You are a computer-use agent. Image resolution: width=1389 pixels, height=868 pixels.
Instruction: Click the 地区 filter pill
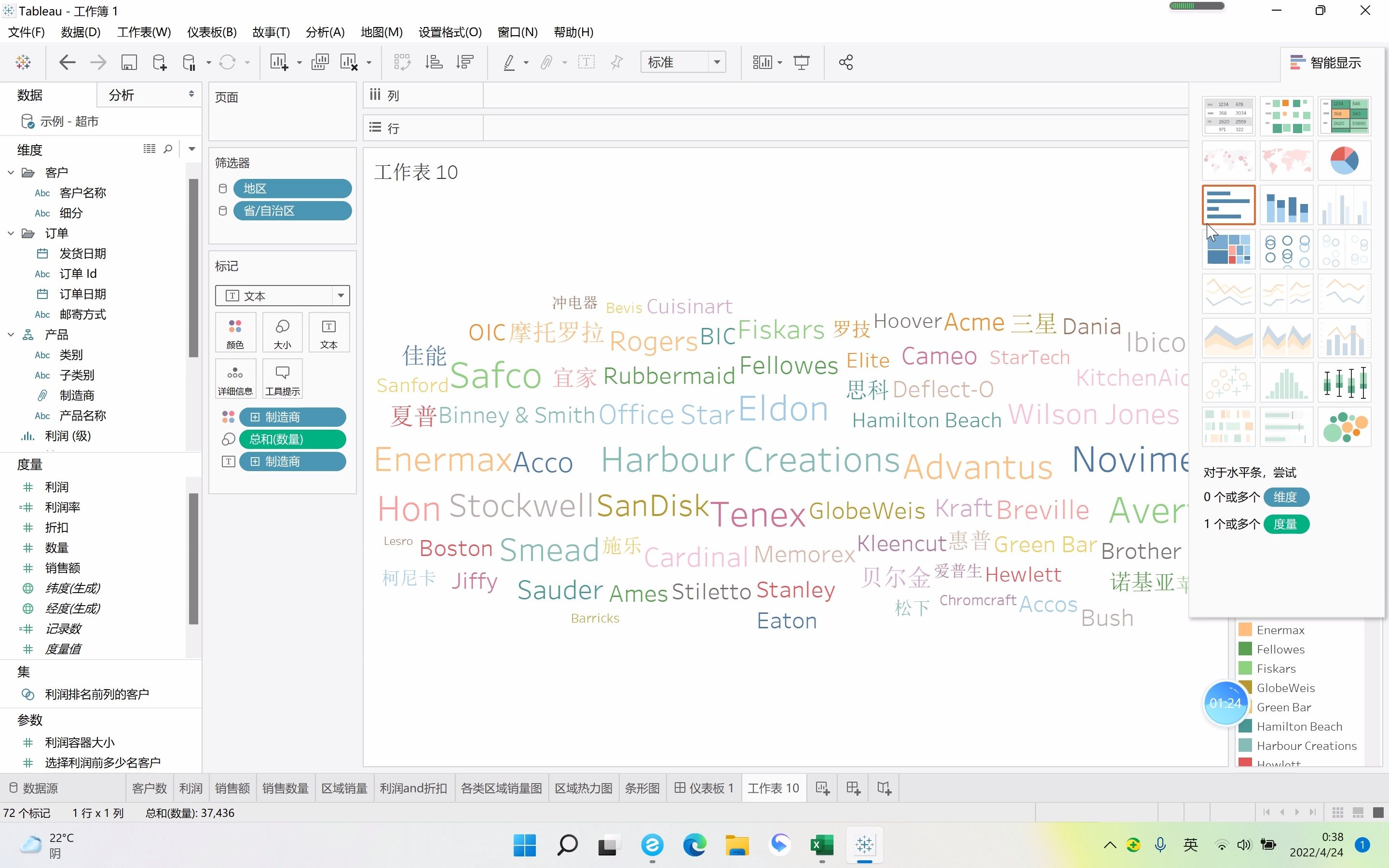(293, 188)
